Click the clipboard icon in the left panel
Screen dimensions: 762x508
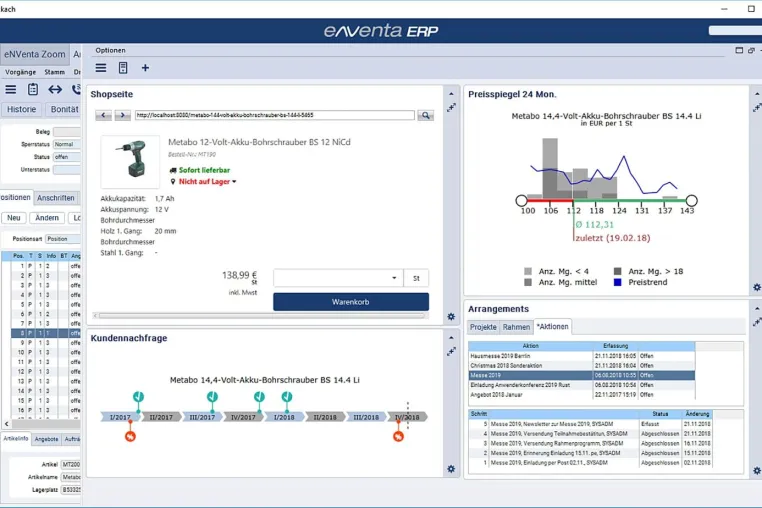click(x=33, y=89)
